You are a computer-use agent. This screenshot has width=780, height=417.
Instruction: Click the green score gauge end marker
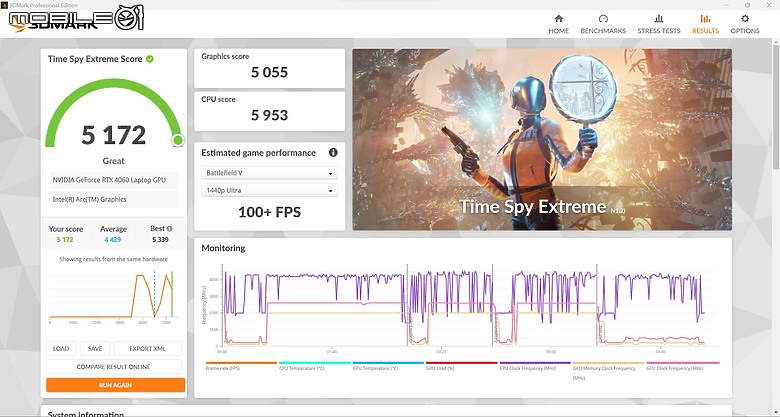point(178,141)
